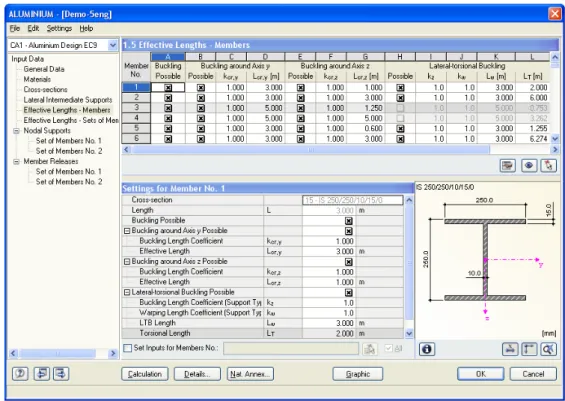Viewport: 565px width, 401px height.
Task: Go to next input table icon
Action: [x=61, y=374]
